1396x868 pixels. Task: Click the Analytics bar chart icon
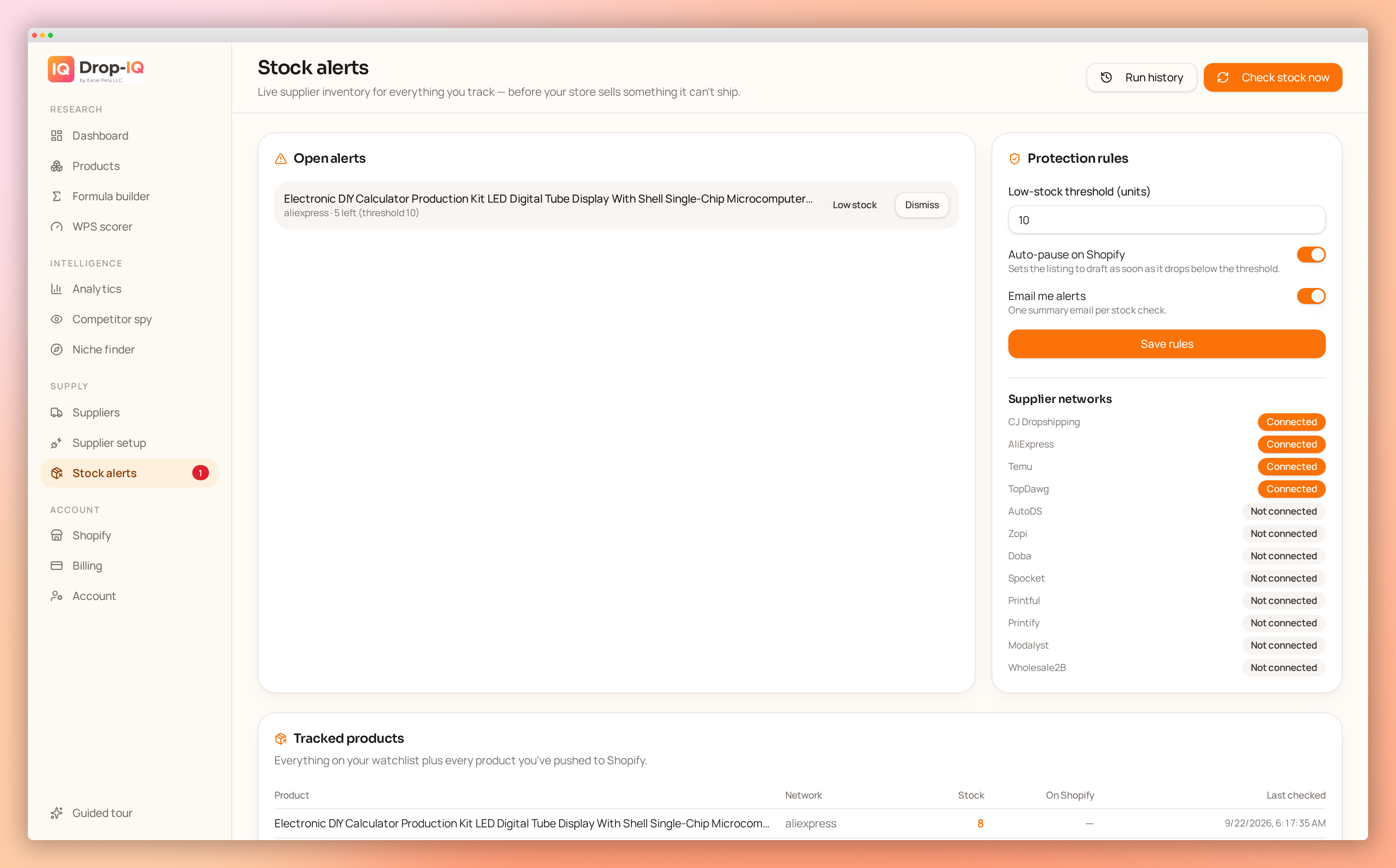(56, 289)
